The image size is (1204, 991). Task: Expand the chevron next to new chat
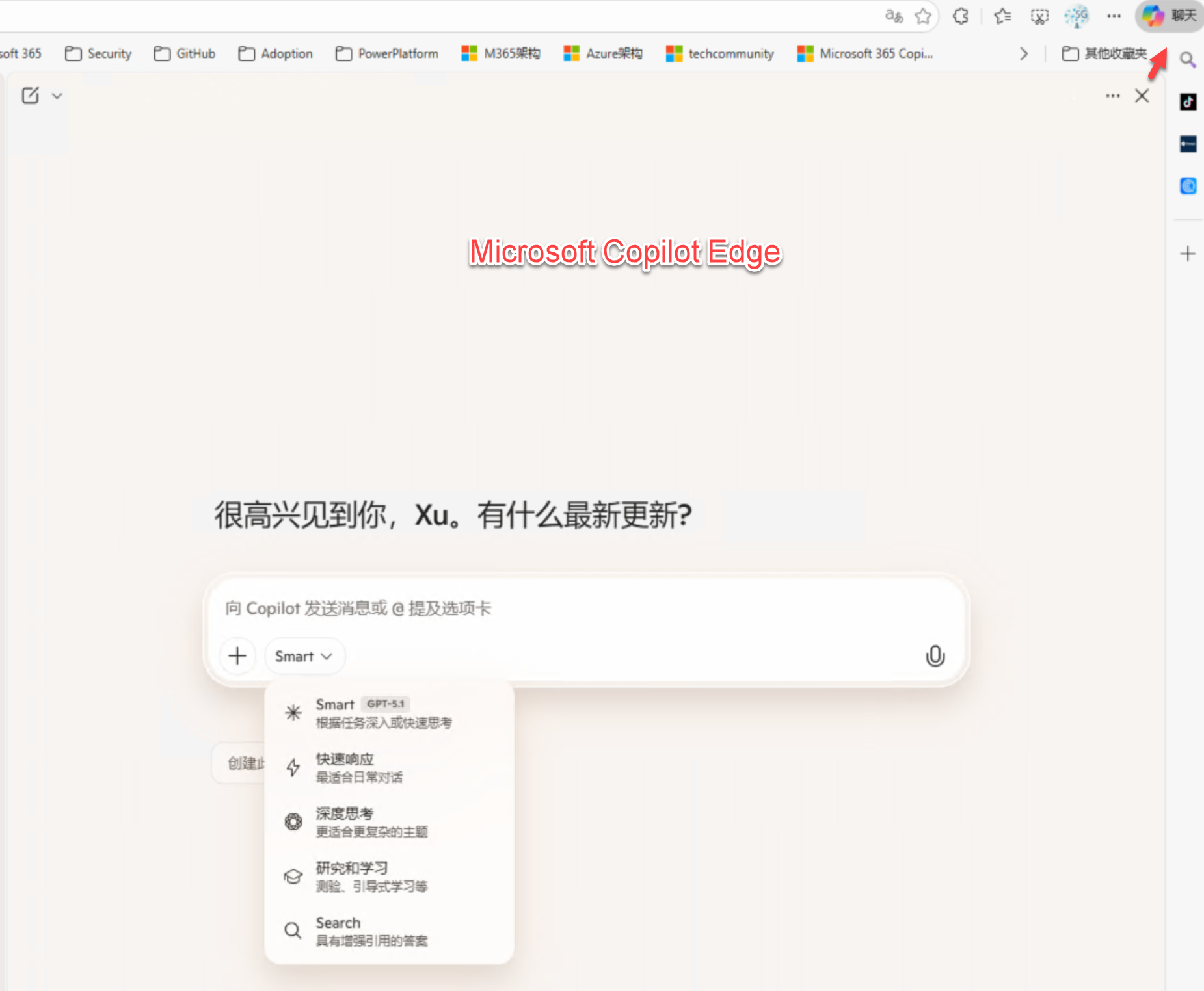pos(57,96)
